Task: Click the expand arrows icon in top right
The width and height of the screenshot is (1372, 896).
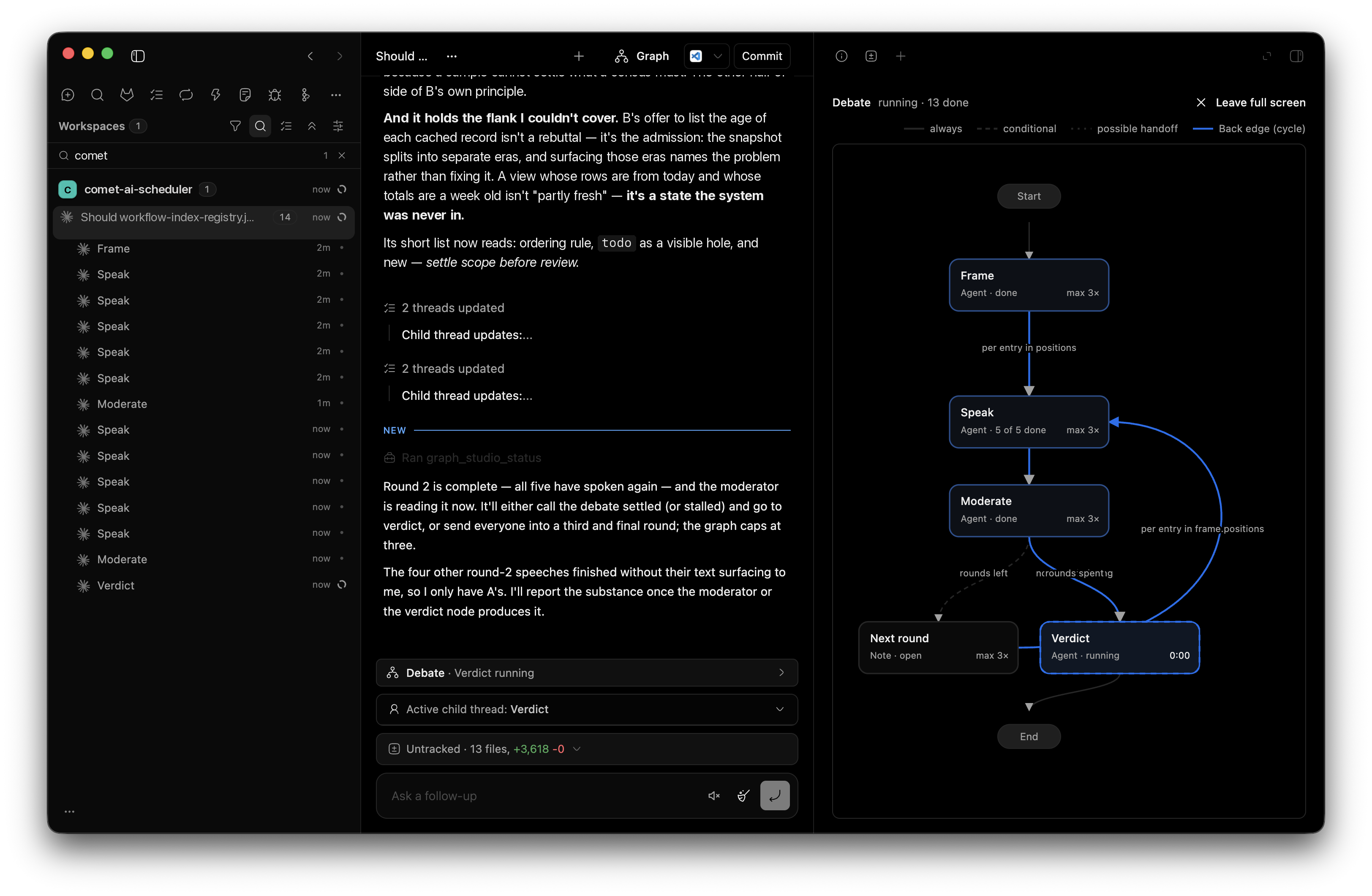Action: click(x=1267, y=56)
